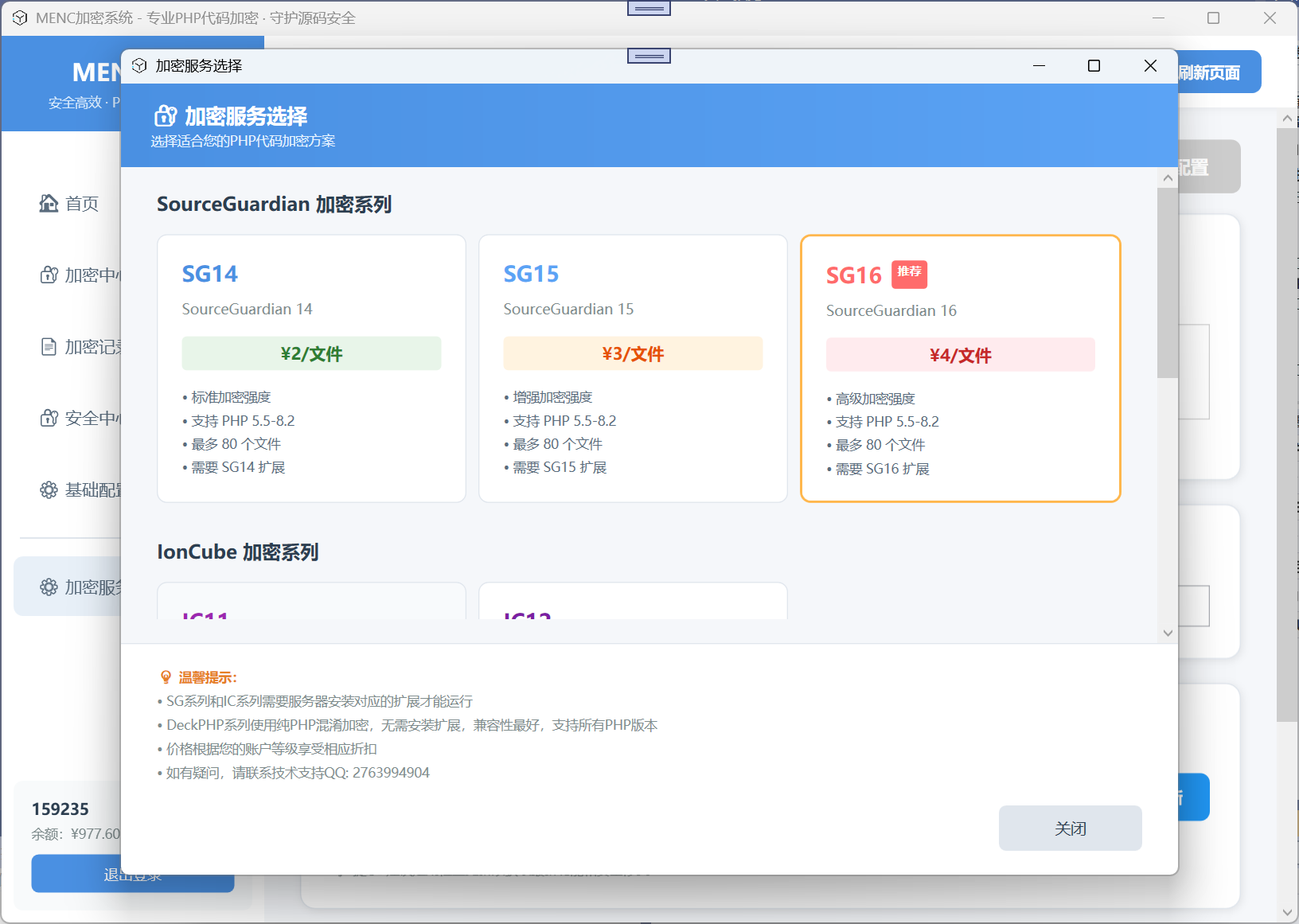1299x924 pixels.
Task: Click the 加密服务选择 dialog title bar icon
Action: (139, 66)
